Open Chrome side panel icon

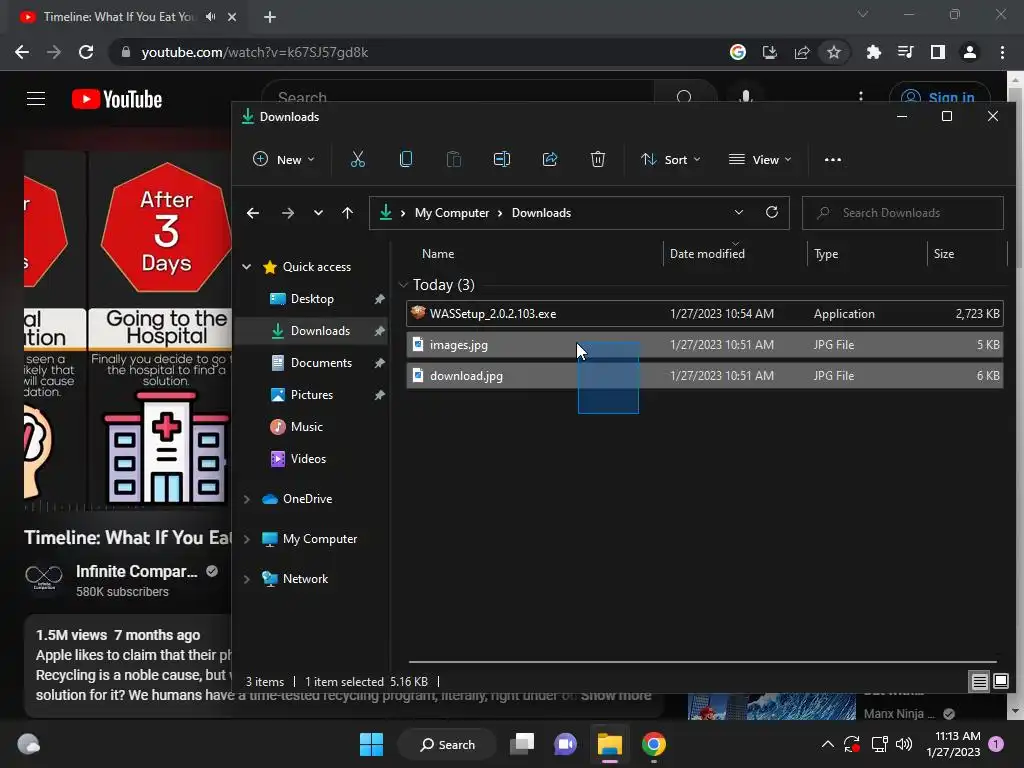938,52
